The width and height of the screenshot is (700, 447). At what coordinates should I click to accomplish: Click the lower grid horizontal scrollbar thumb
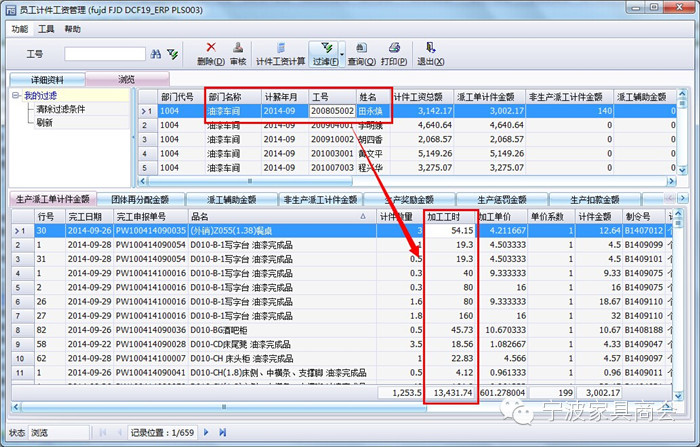(223, 407)
